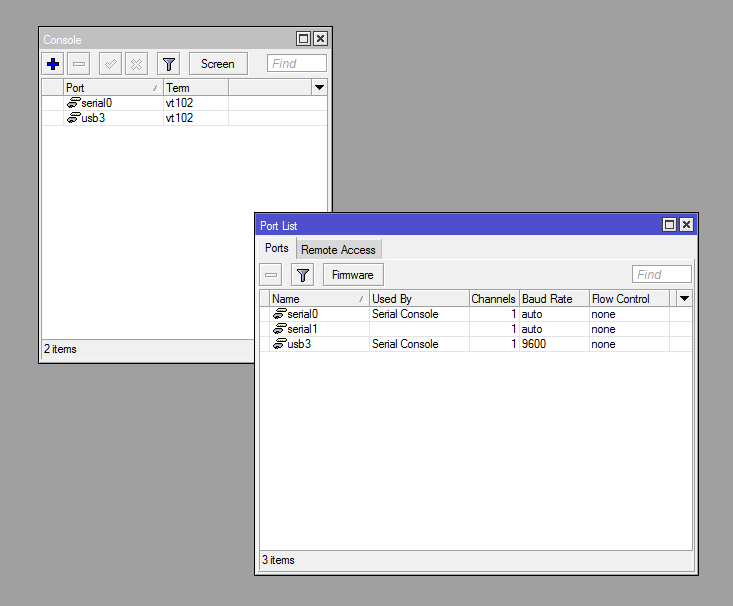The width and height of the screenshot is (733, 606).
Task: Click the Firmware button
Action: (x=353, y=274)
